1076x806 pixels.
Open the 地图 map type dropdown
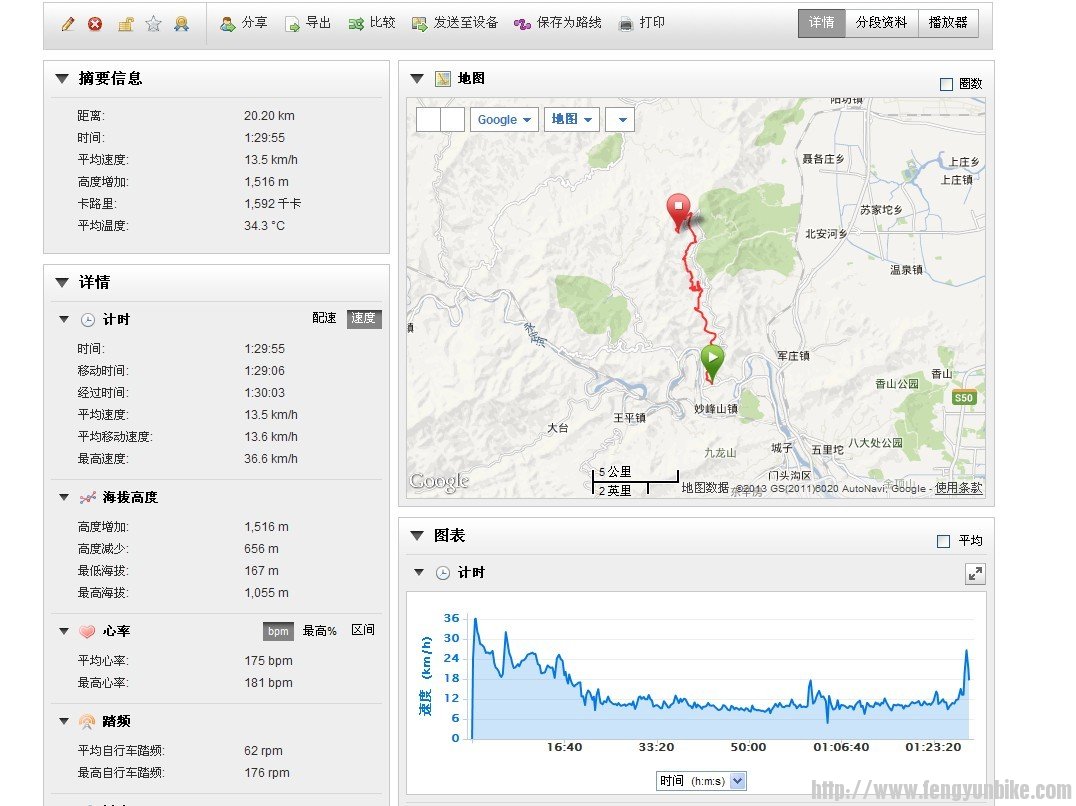coord(572,120)
